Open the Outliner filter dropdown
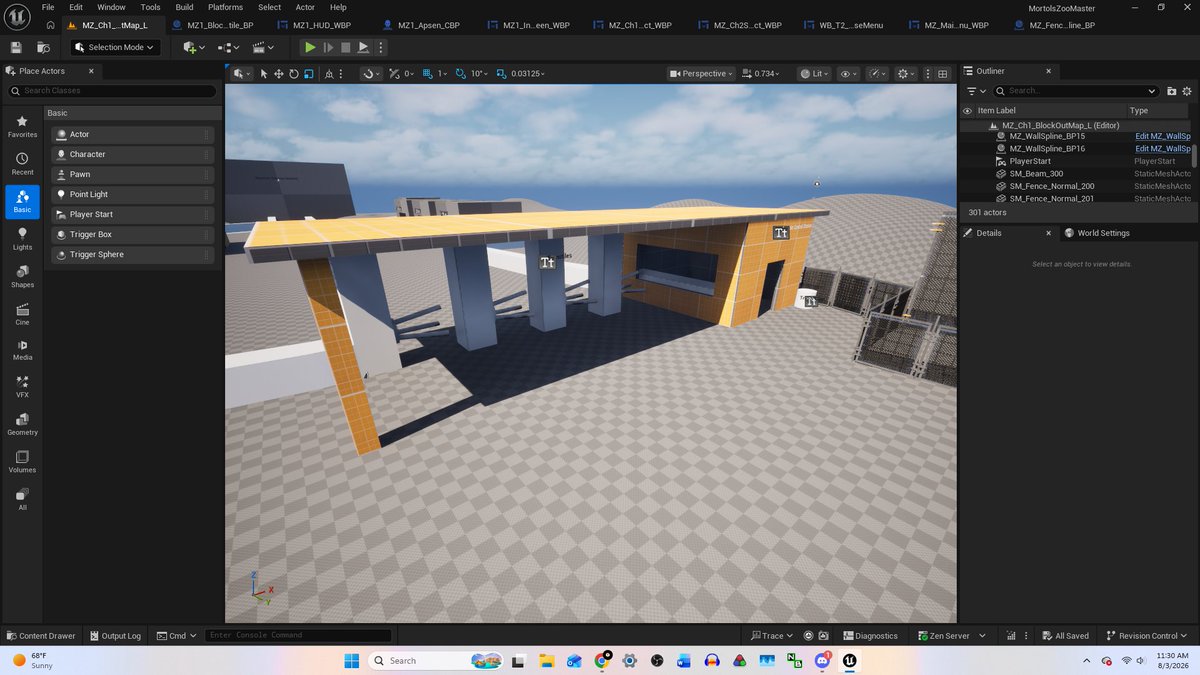 (x=976, y=91)
